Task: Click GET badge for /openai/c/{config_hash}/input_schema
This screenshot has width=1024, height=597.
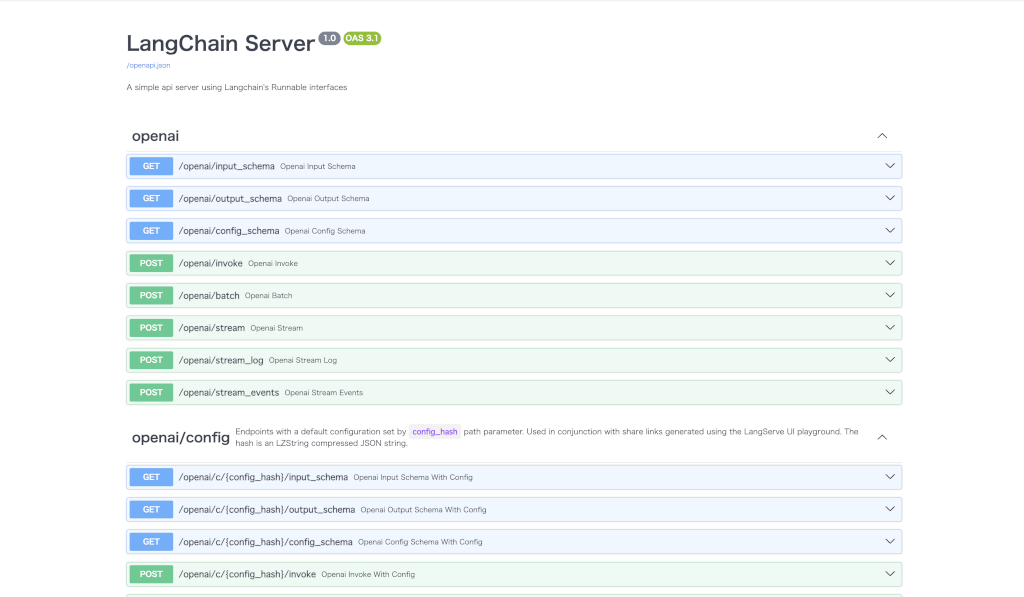Action: click(x=151, y=477)
